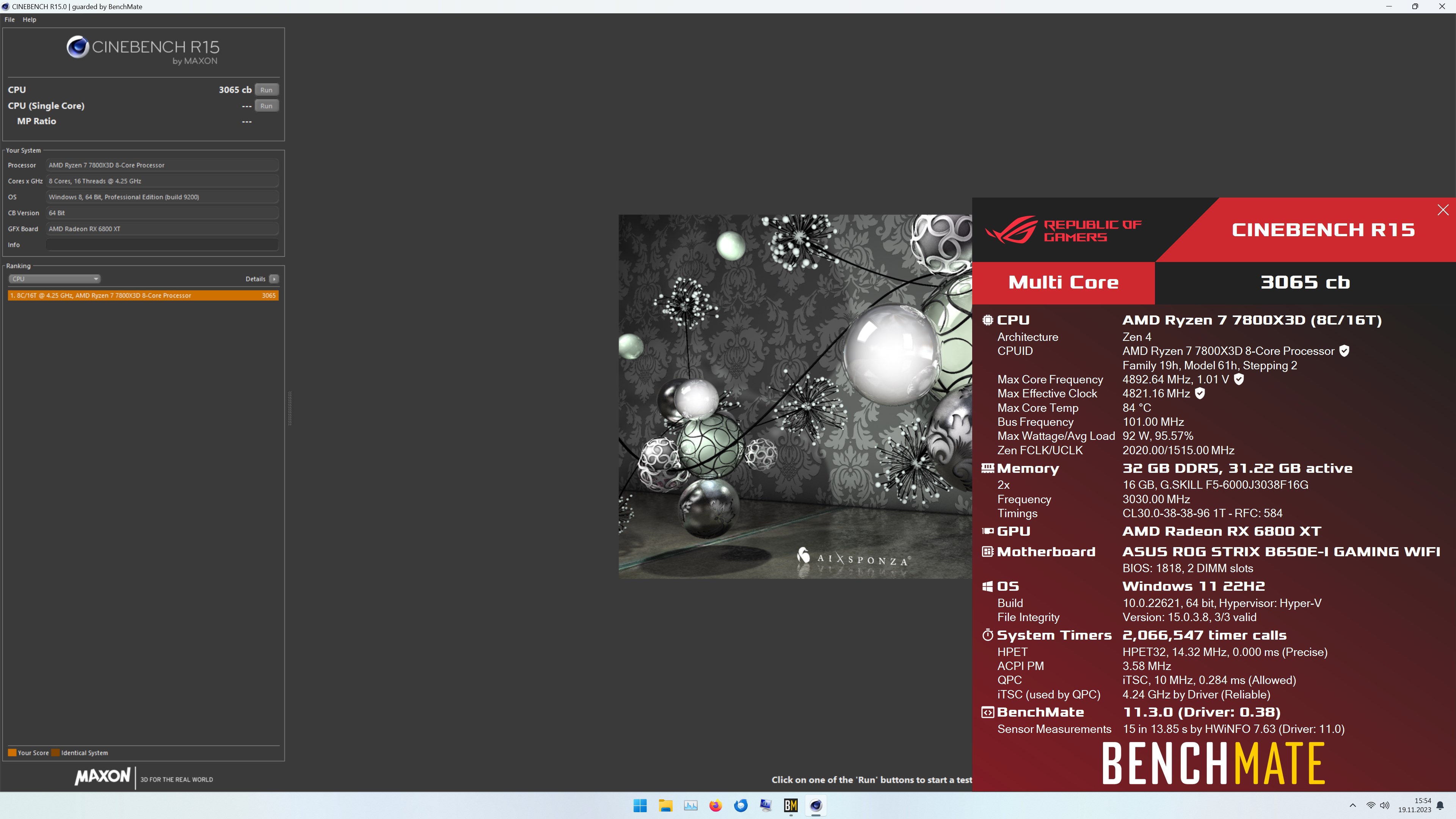Click the CB Version 64 Bit field
The width and height of the screenshot is (1456, 819).
(162, 212)
